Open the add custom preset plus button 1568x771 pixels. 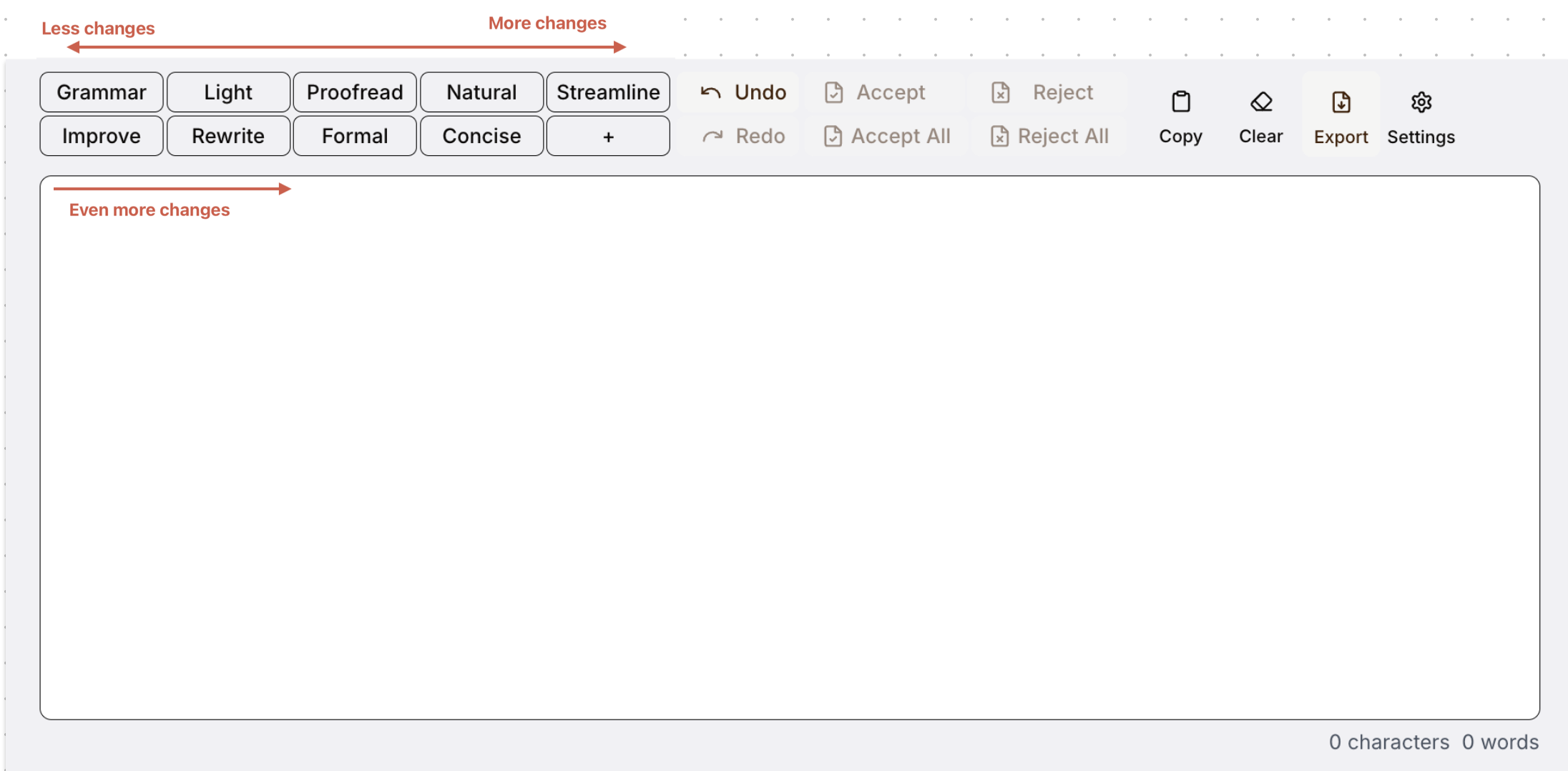click(x=608, y=136)
